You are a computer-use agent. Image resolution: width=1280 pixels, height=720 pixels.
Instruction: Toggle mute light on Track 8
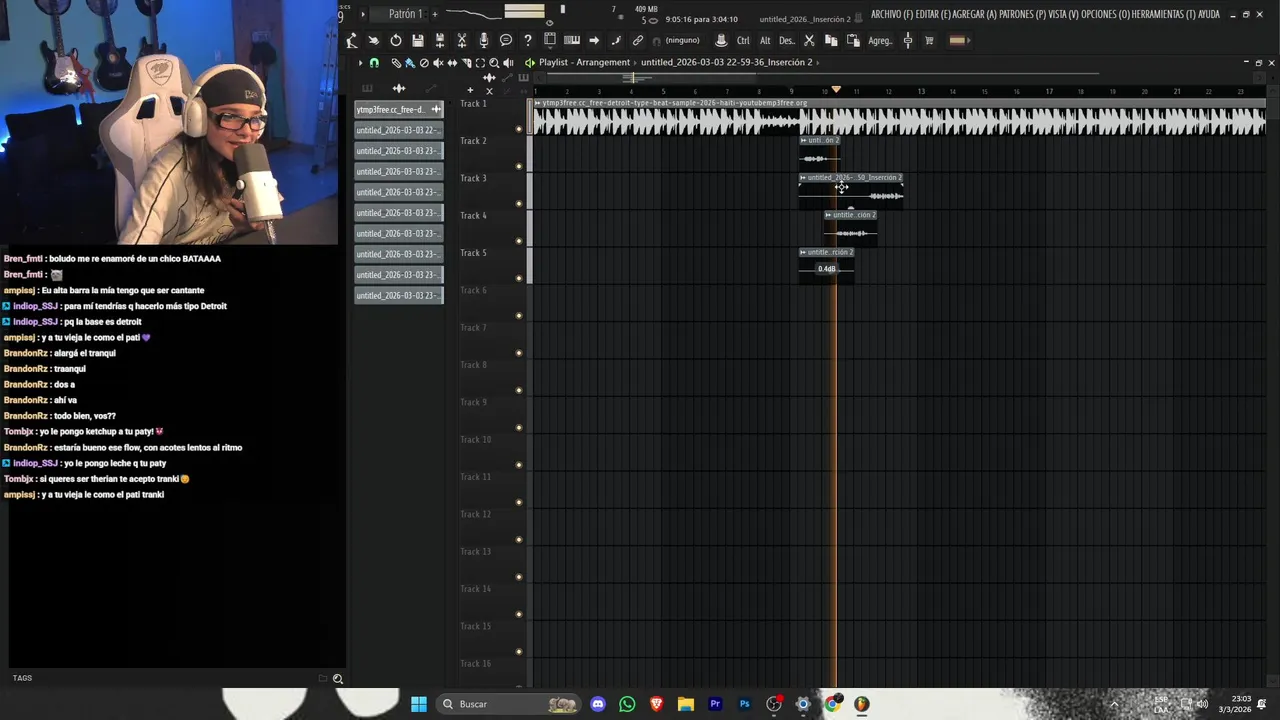pos(518,390)
